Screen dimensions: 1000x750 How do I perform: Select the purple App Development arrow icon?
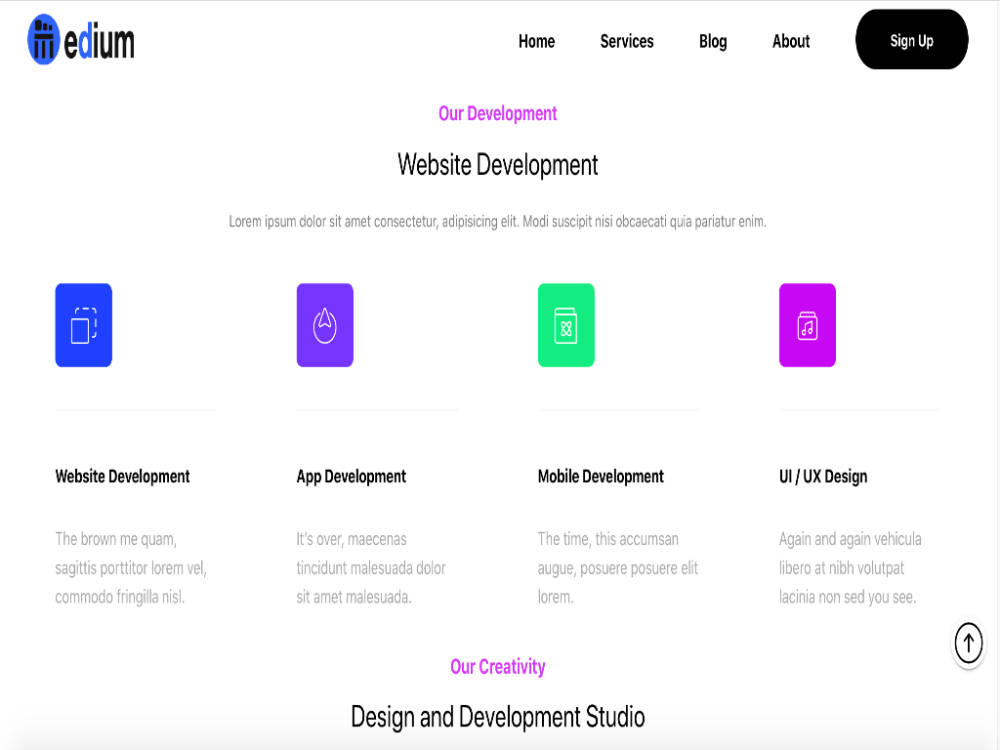[324, 325]
